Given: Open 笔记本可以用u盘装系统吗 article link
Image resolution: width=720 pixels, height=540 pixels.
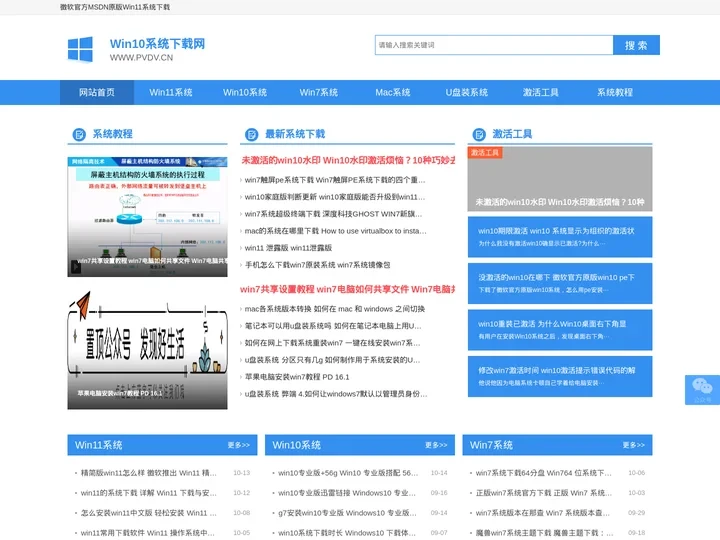Looking at the screenshot, I should pos(333,326).
